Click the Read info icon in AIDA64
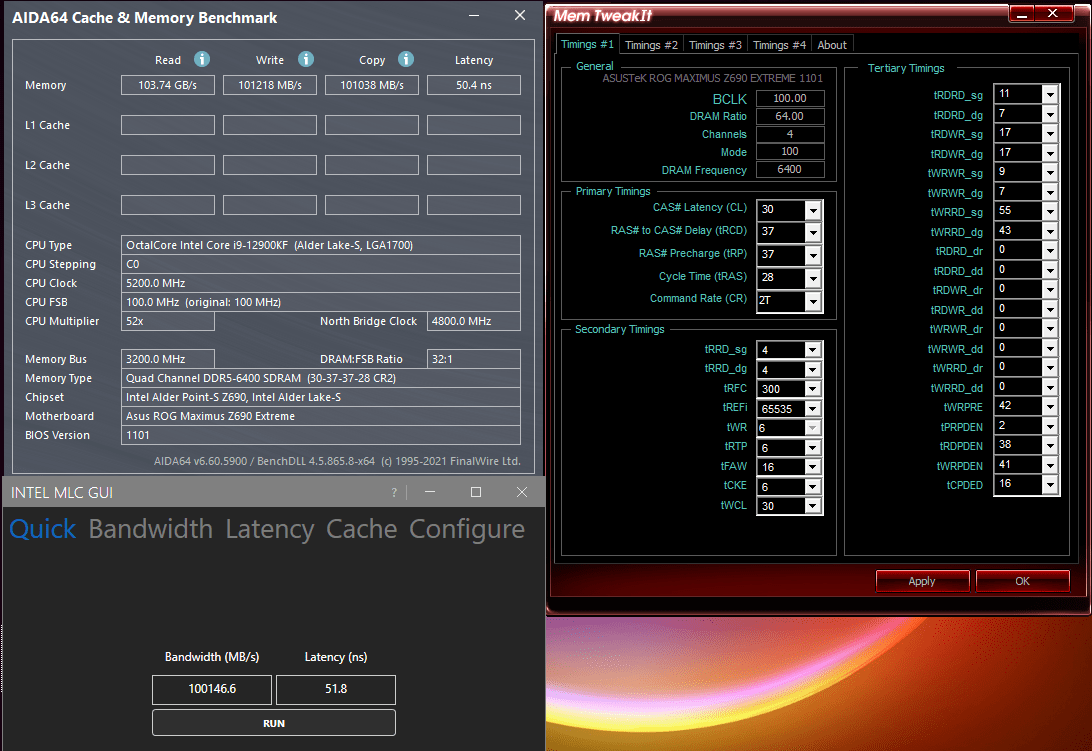 tap(202, 59)
